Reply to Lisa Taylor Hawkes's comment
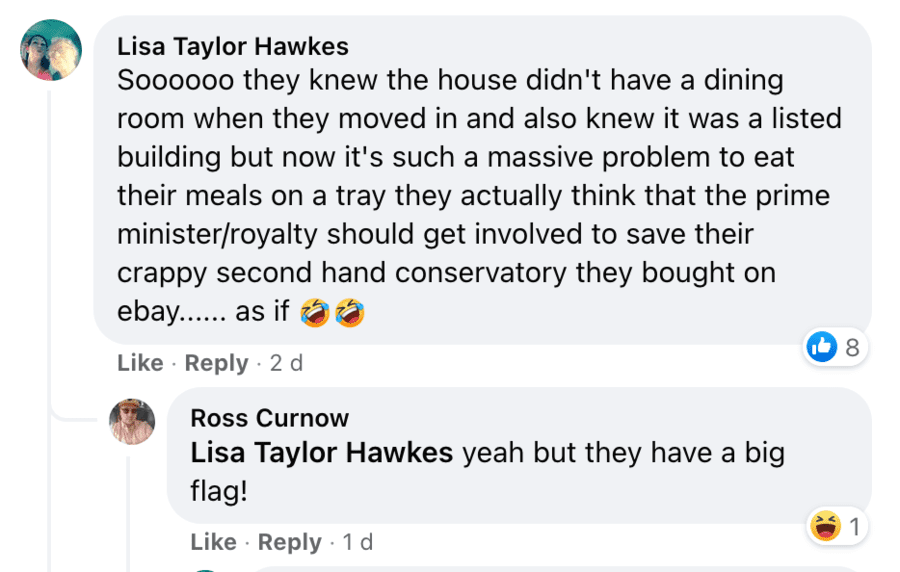The image size is (900, 572). pyautogui.click(x=217, y=363)
